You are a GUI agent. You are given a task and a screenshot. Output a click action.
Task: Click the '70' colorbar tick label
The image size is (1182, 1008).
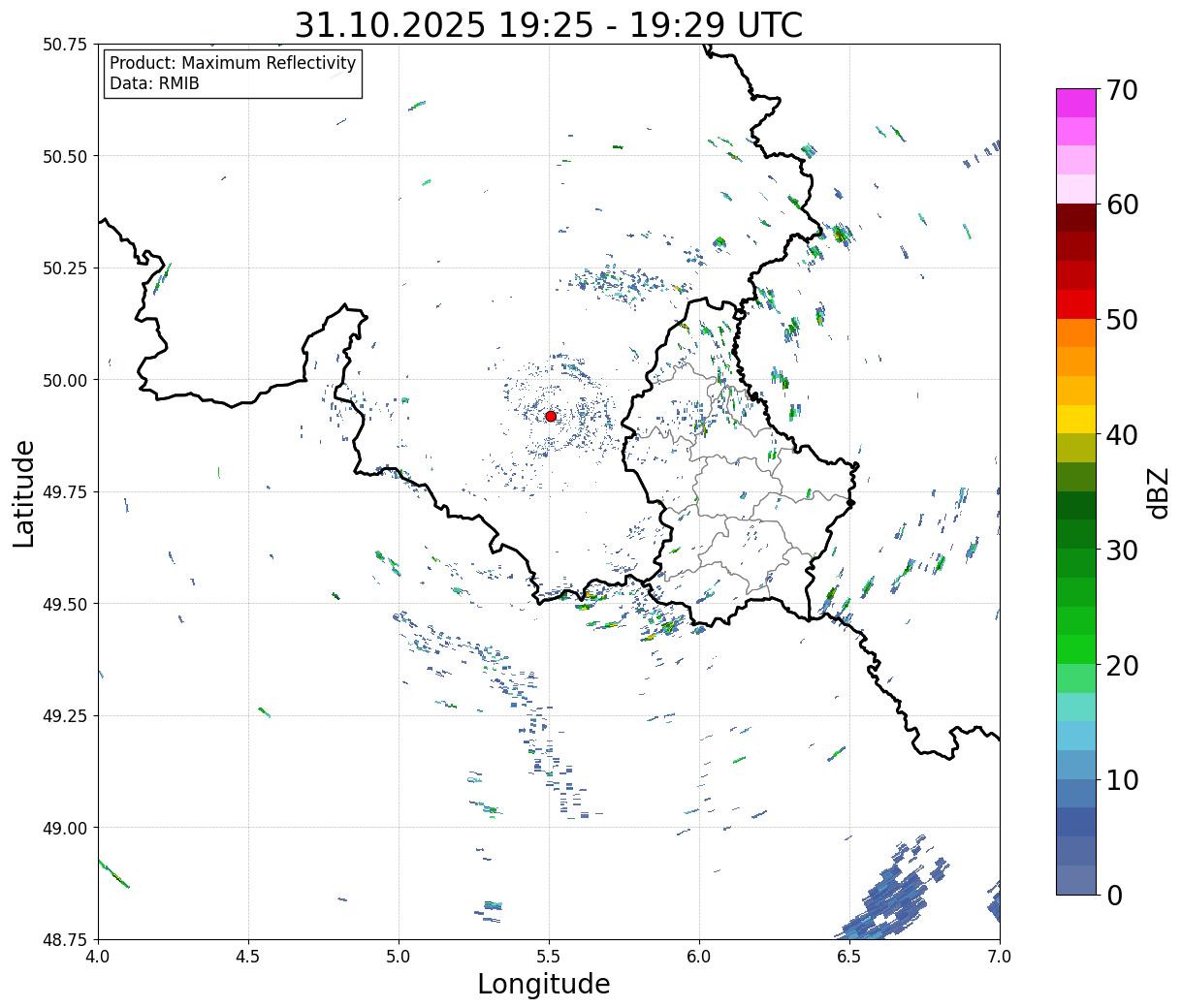tap(1121, 90)
